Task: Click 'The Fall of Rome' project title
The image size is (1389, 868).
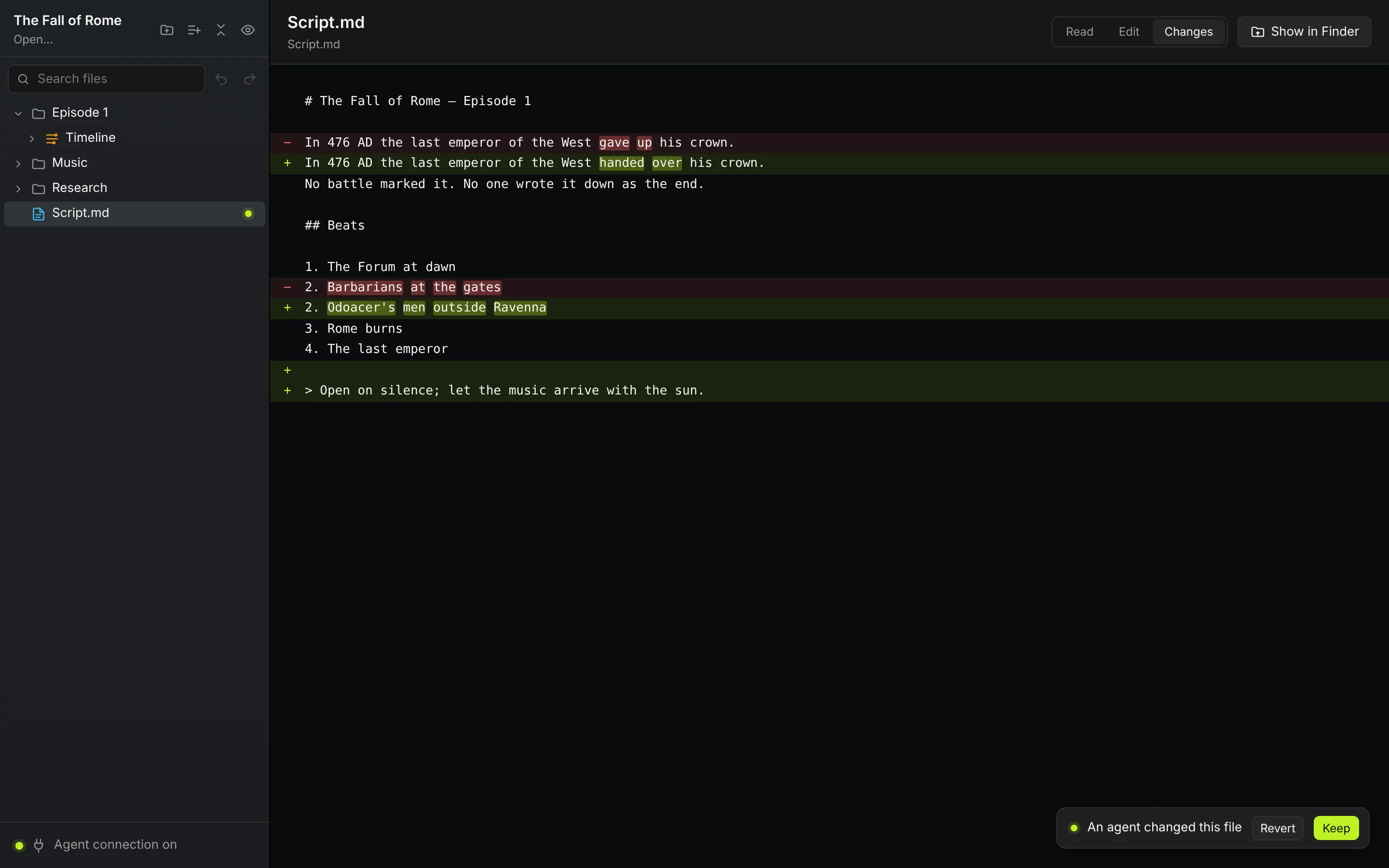Action: pos(68,20)
